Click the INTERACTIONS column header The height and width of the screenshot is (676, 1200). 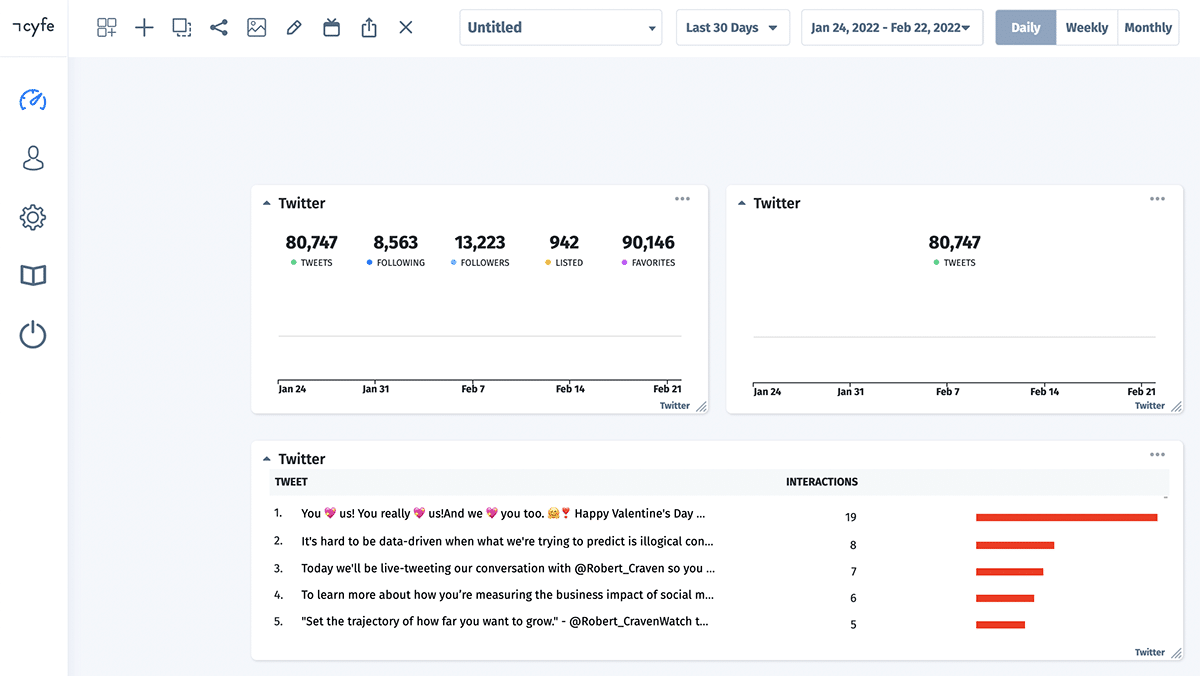[x=822, y=482]
